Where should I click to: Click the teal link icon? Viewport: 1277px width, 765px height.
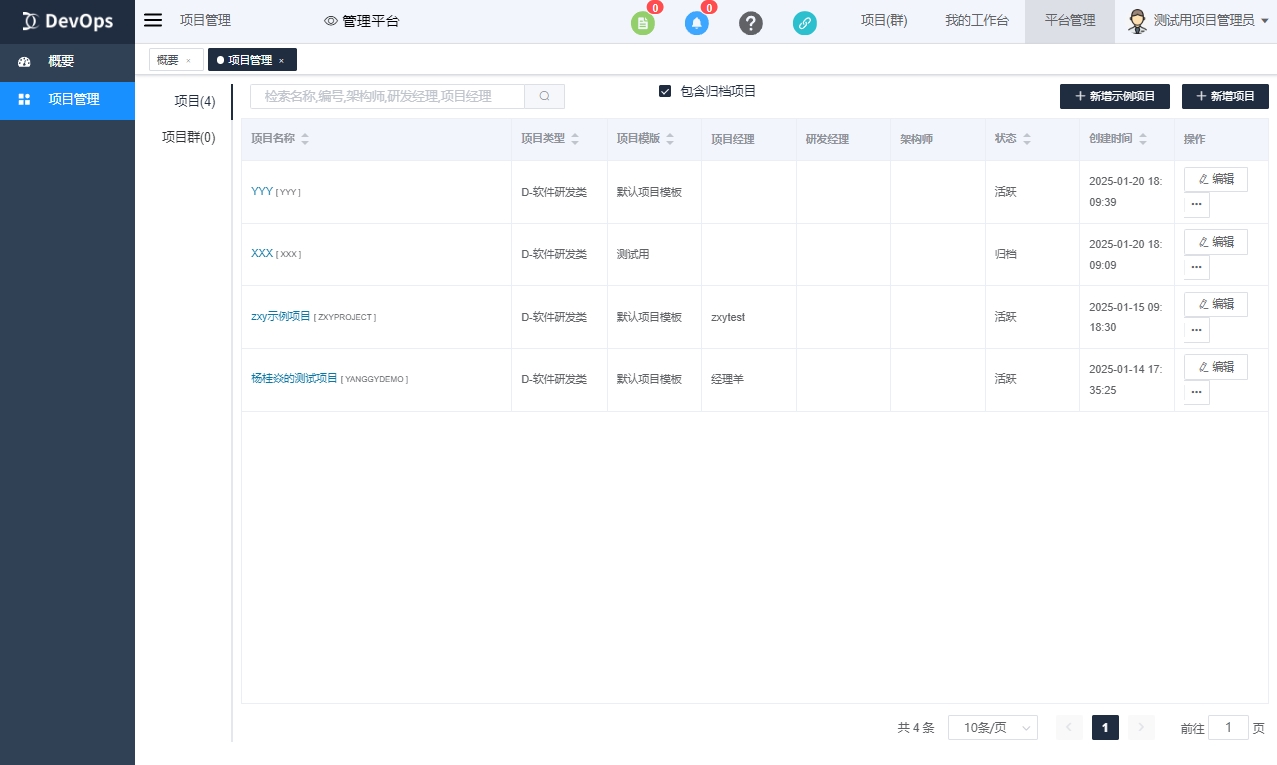tap(805, 23)
